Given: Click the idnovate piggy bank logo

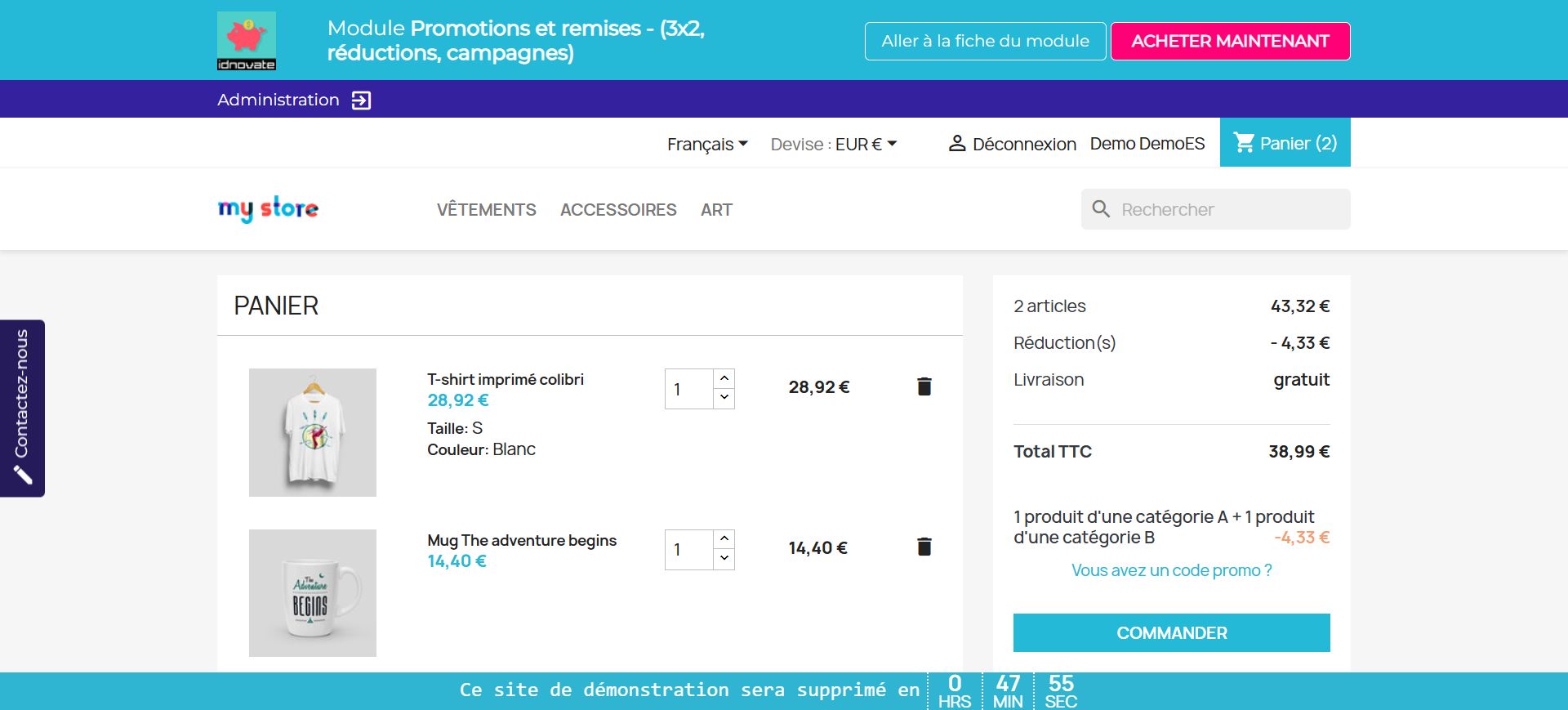Looking at the screenshot, I should coord(246,40).
